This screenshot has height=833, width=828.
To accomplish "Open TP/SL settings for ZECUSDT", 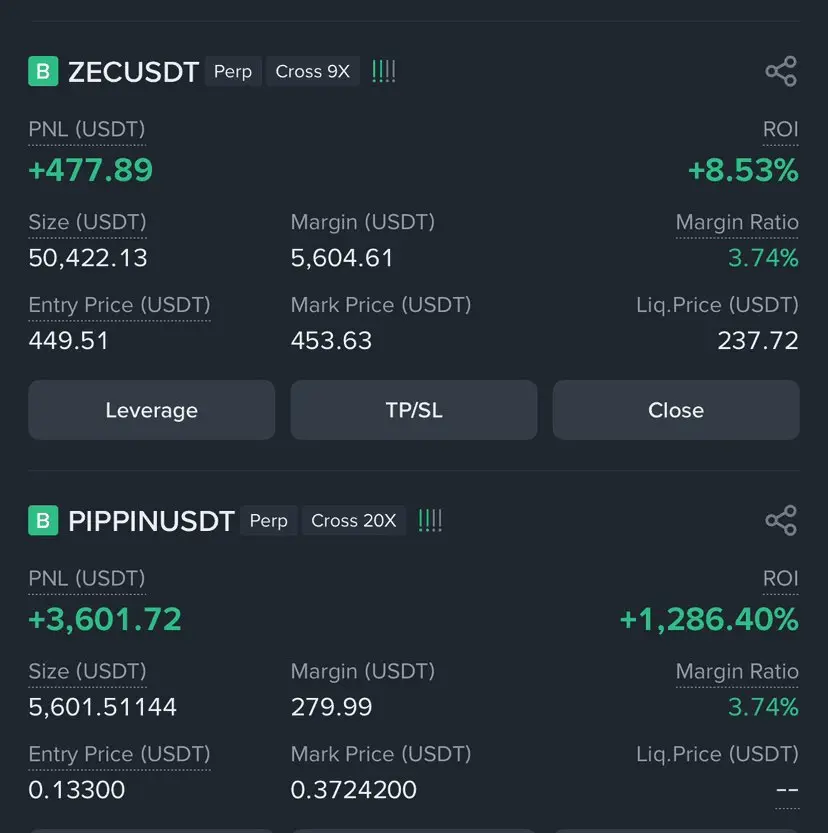I will [414, 410].
